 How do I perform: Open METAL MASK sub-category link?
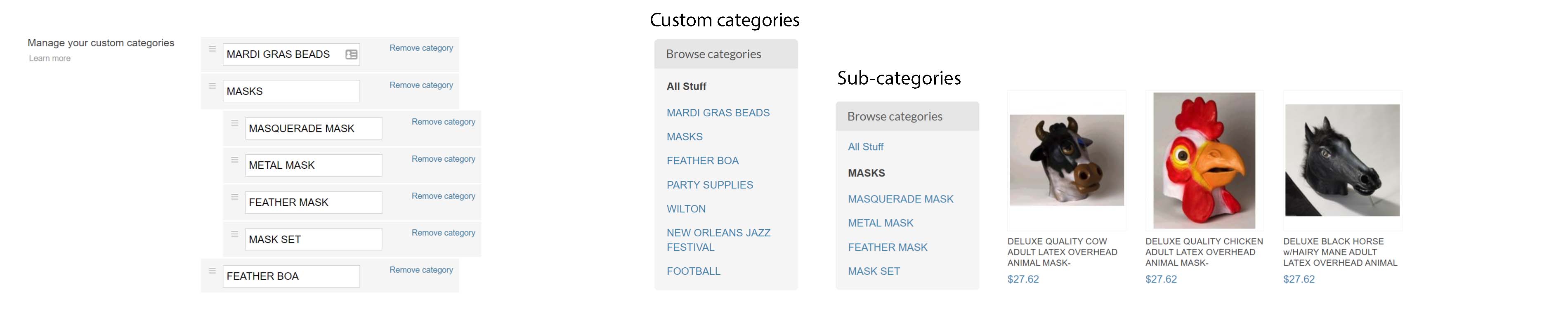coord(880,223)
